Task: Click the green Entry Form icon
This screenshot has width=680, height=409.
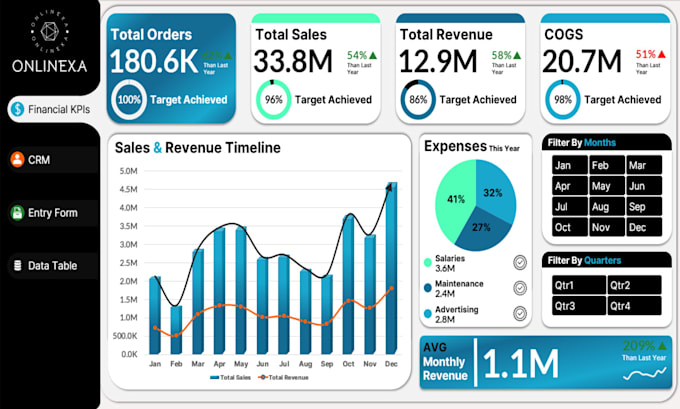Action: (17, 213)
